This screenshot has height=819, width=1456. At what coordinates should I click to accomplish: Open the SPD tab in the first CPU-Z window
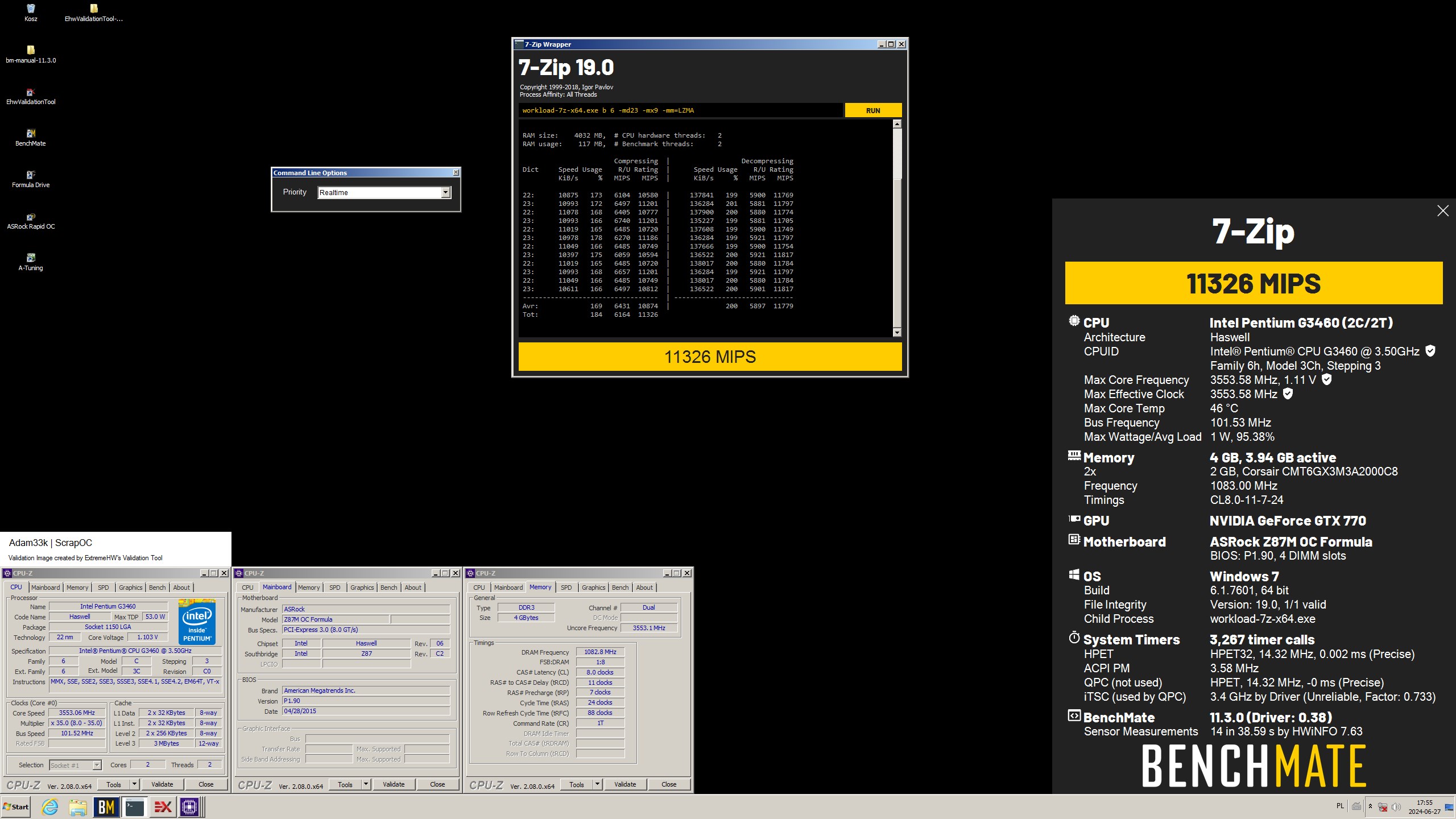tap(103, 588)
